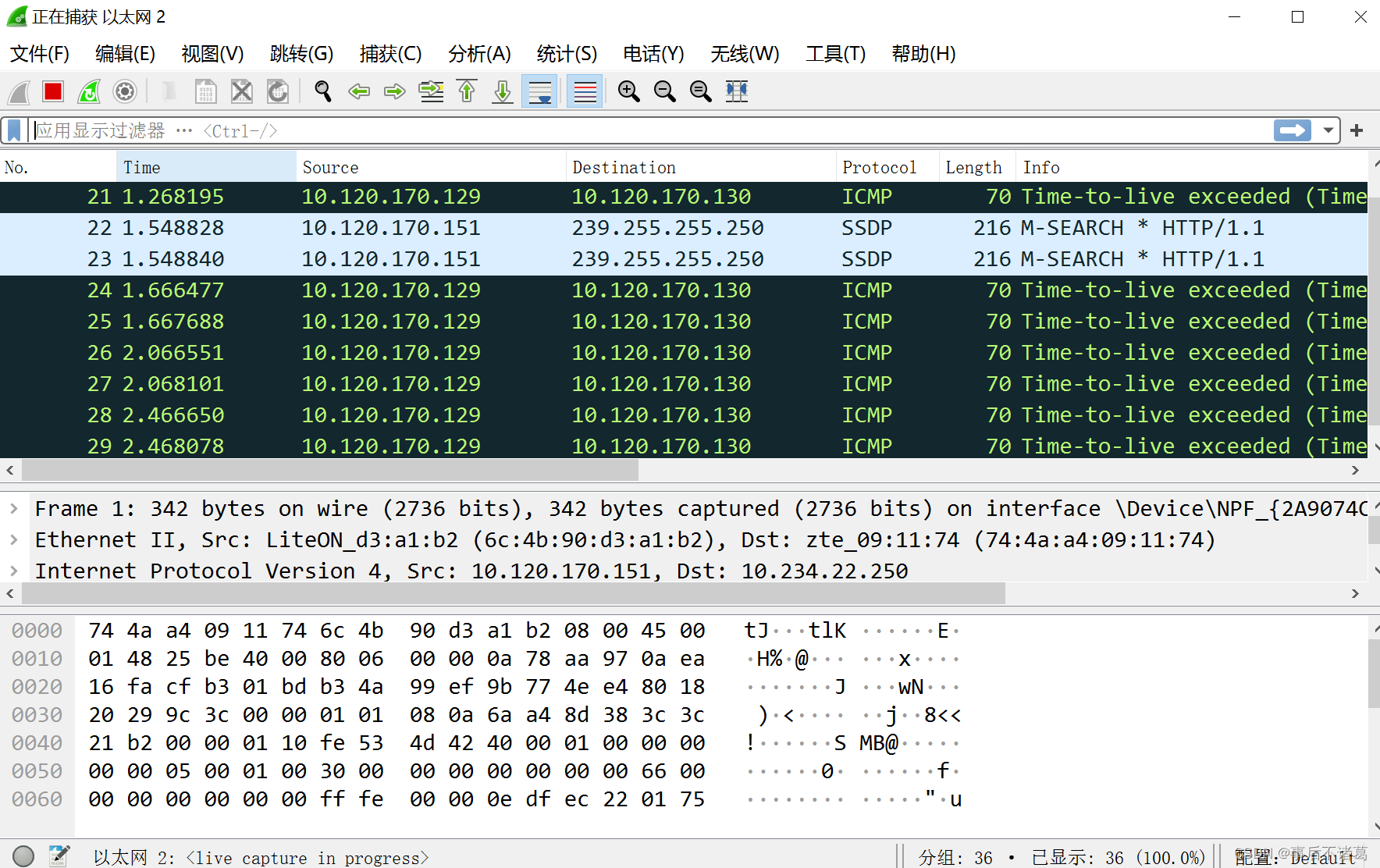Click the expert information circle icon
This screenshot has width=1380, height=868.
tap(23, 856)
